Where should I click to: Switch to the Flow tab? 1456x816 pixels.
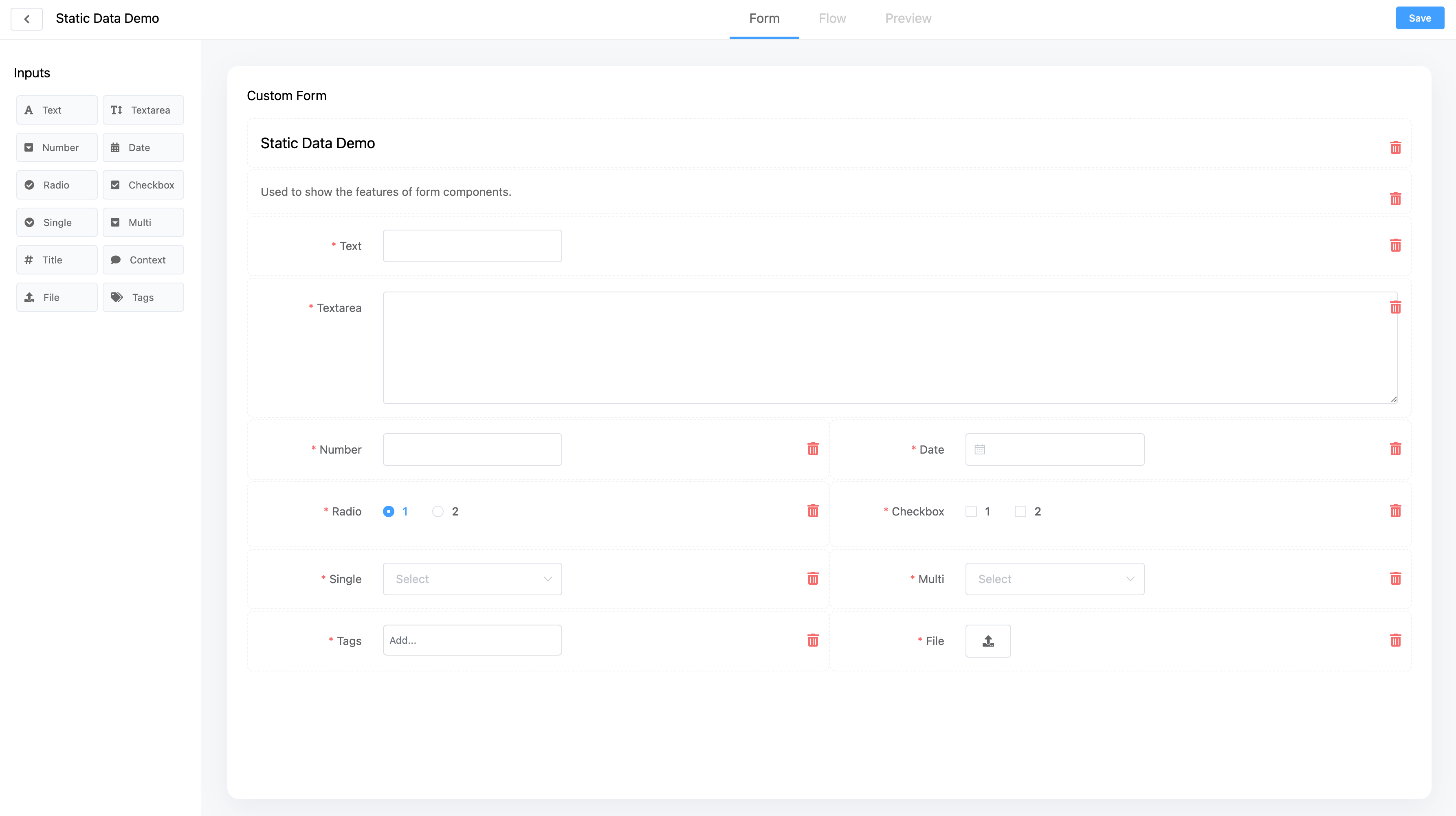point(832,19)
